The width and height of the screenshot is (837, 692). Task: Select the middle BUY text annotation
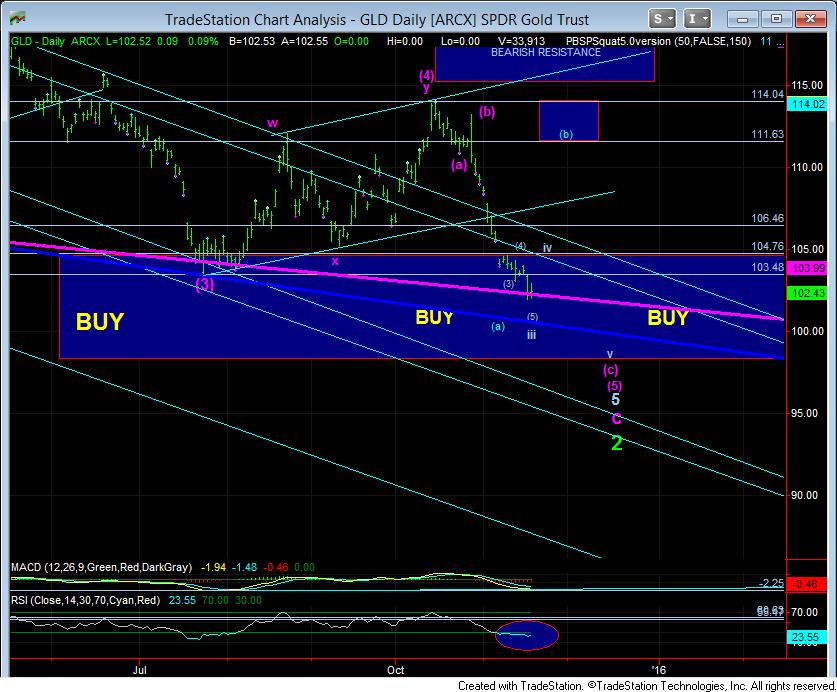coord(434,318)
